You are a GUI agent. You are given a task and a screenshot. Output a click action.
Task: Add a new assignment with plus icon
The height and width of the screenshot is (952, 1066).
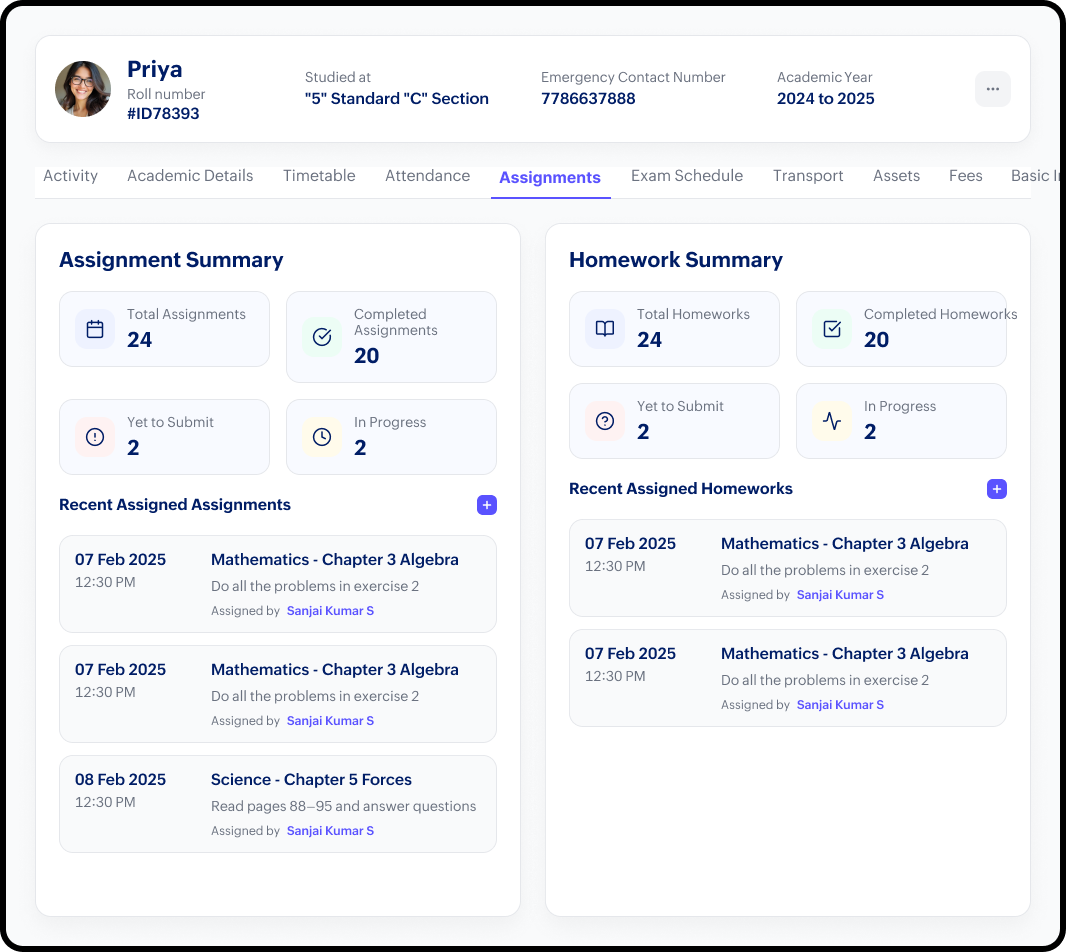tap(487, 505)
